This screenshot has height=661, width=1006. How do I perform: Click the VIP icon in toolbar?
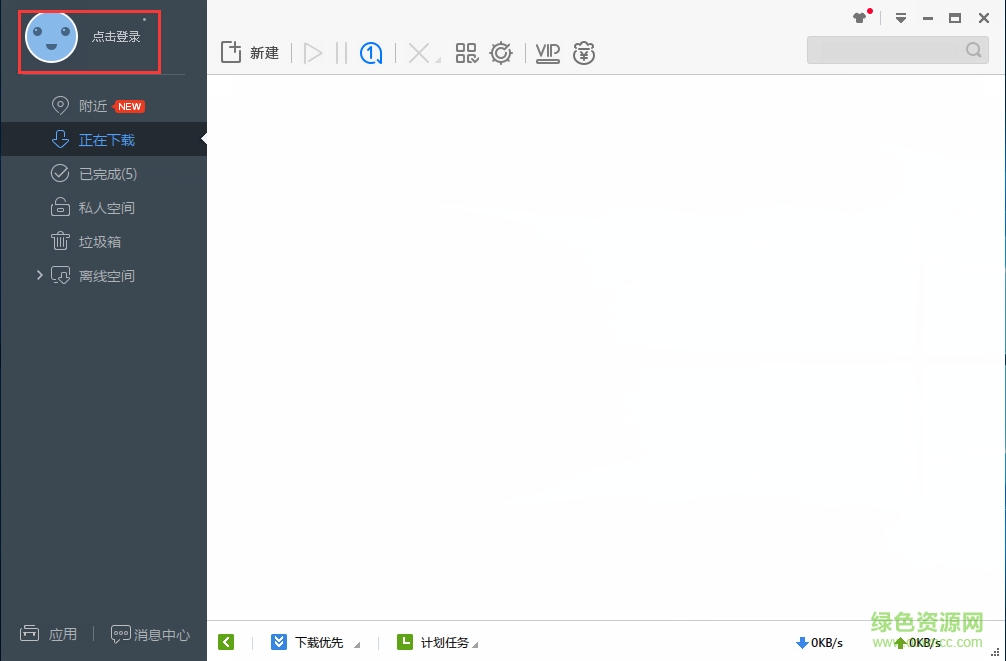[547, 53]
